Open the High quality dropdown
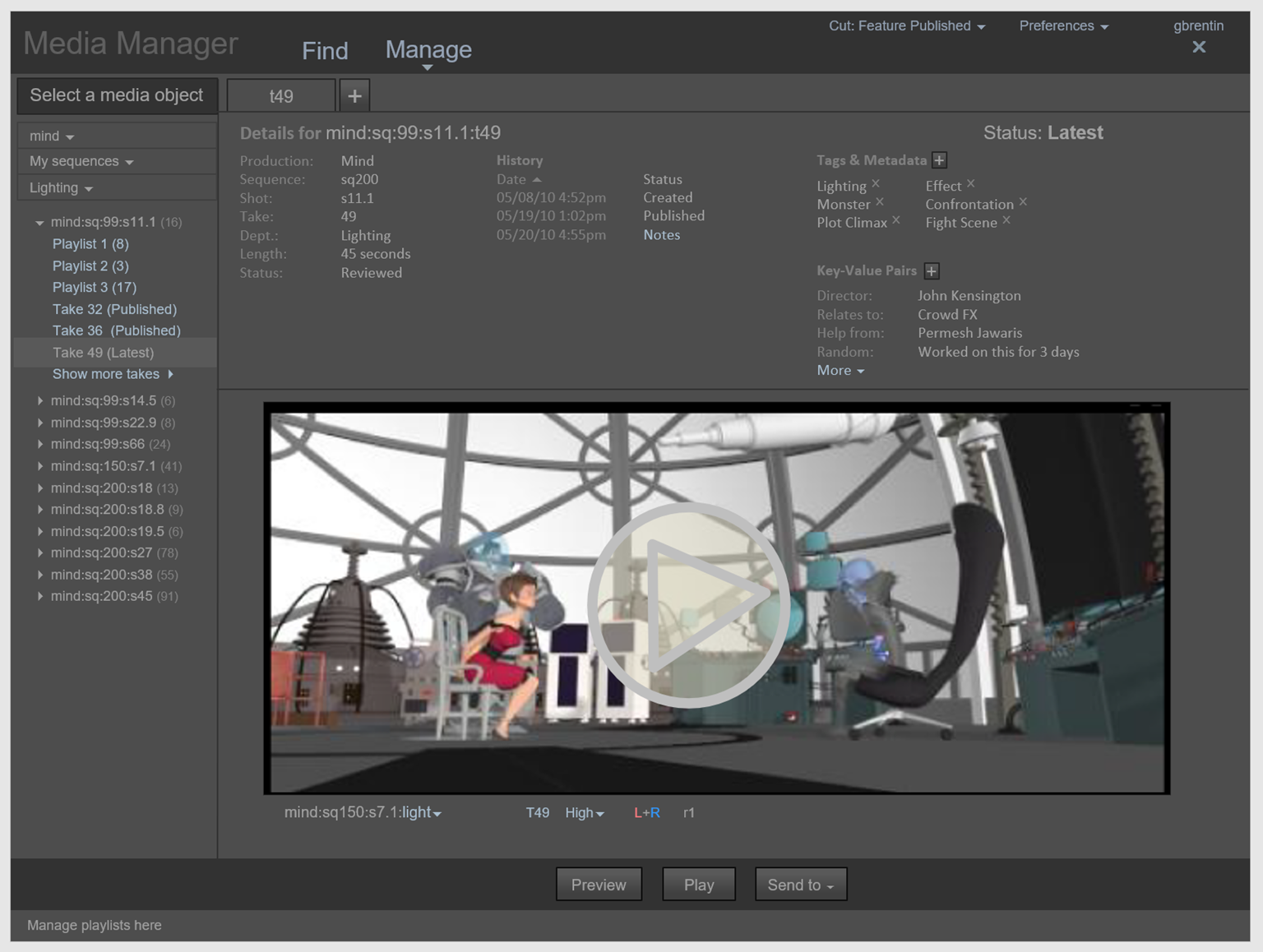The width and height of the screenshot is (1263, 952). coord(584,812)
